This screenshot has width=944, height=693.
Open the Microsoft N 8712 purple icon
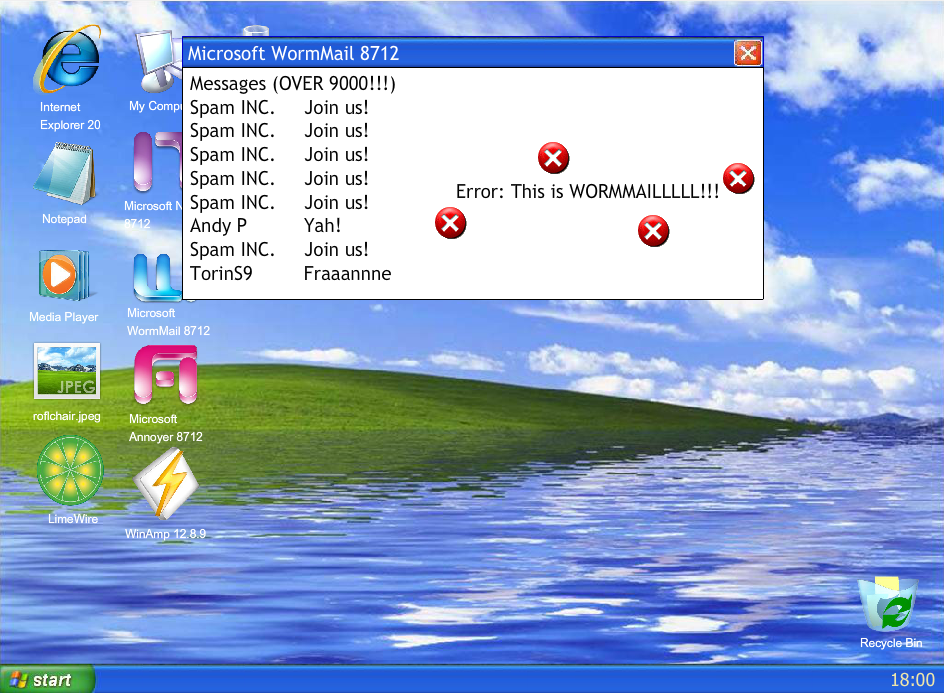[157, 163]
